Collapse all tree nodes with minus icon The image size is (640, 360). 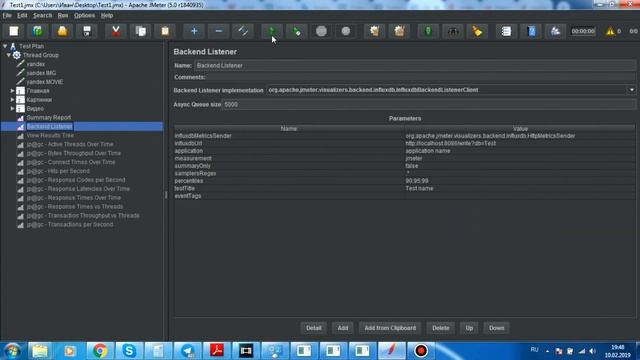click(218, 31)
